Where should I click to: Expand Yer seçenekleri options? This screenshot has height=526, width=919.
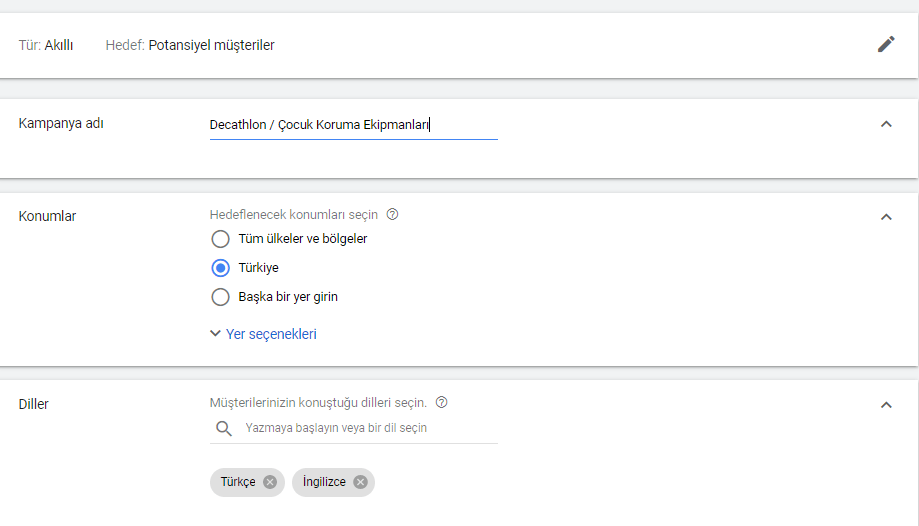pyautogui.click(x=263, y=334)
